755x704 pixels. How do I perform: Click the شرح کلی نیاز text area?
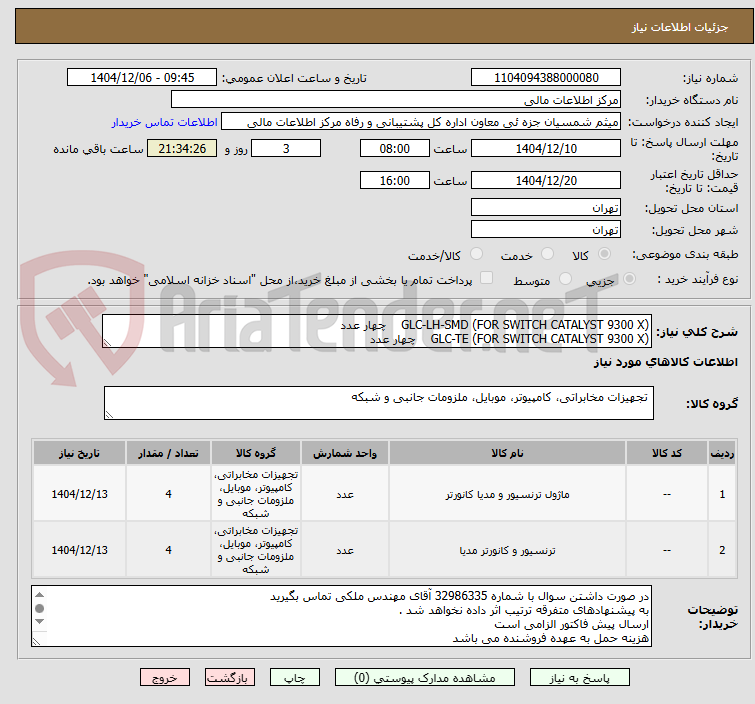[377, 331]
